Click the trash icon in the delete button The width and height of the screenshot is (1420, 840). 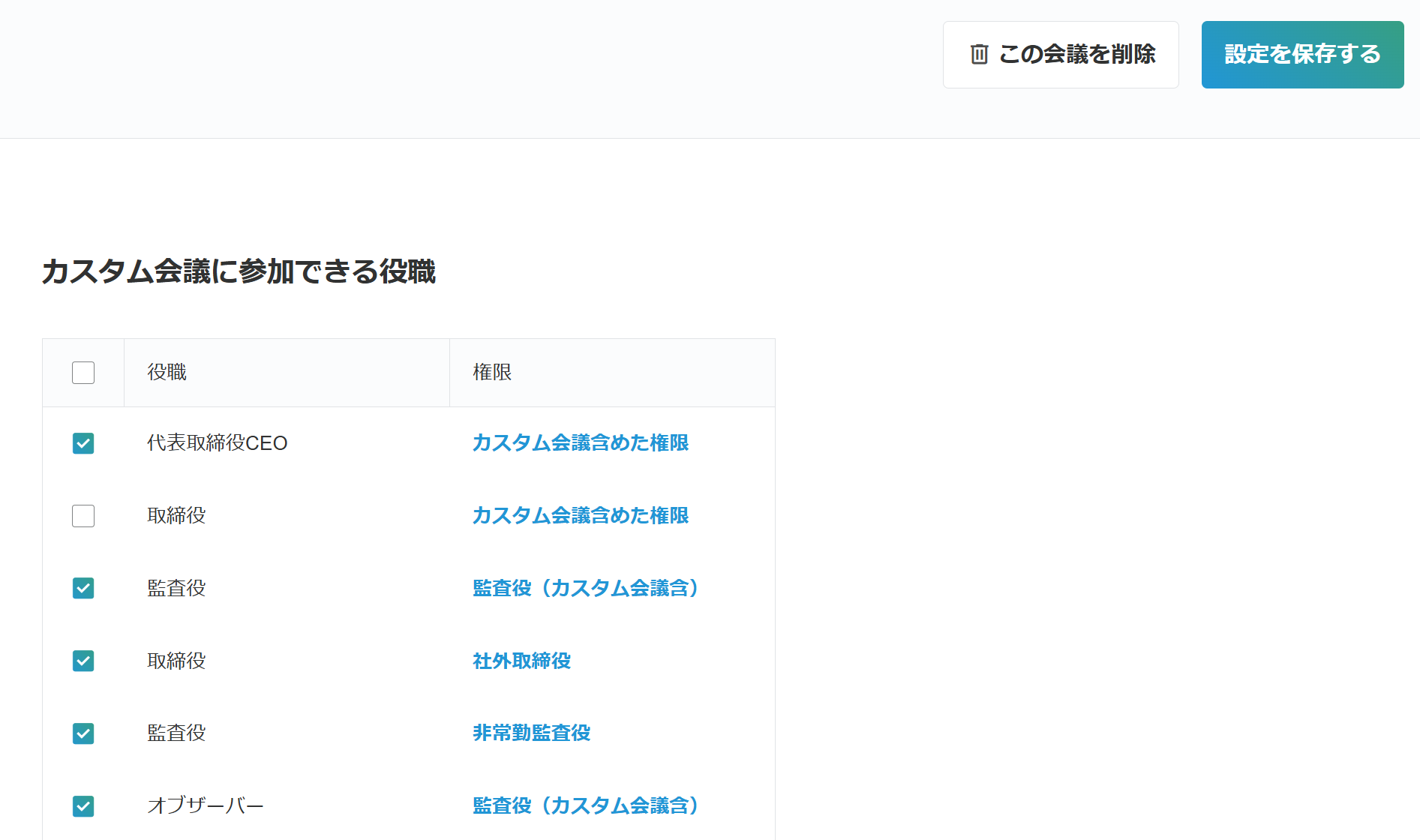978,54
